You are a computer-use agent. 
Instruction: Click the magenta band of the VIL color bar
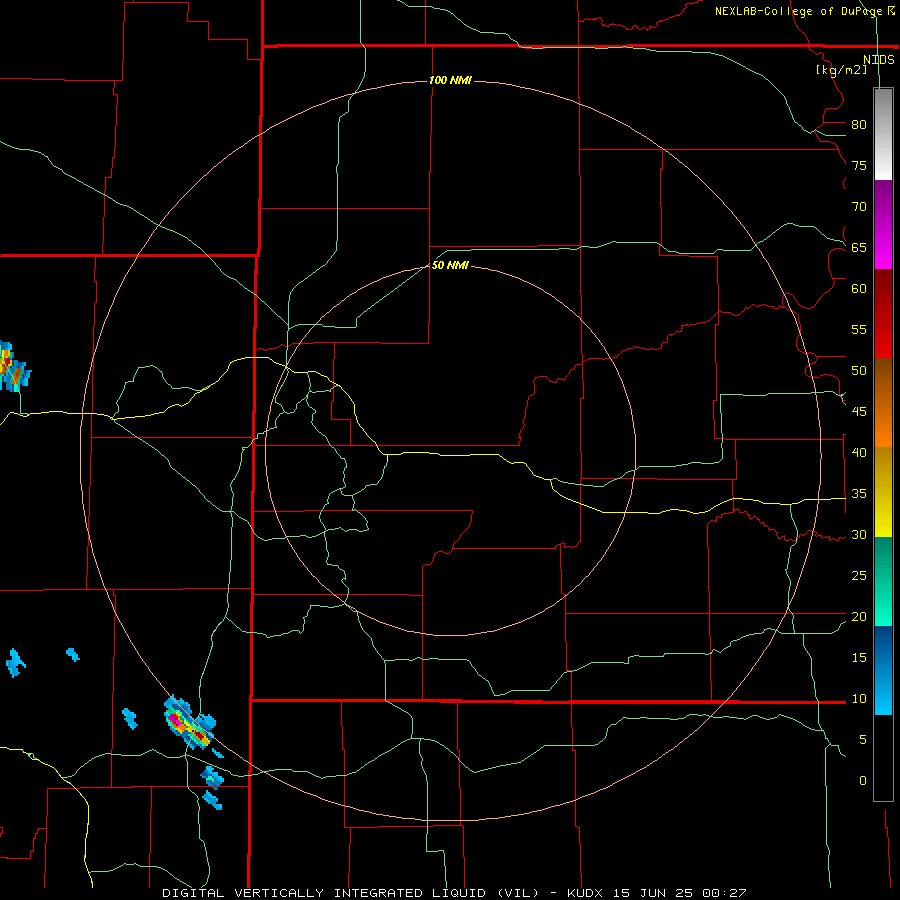[883, 224]
